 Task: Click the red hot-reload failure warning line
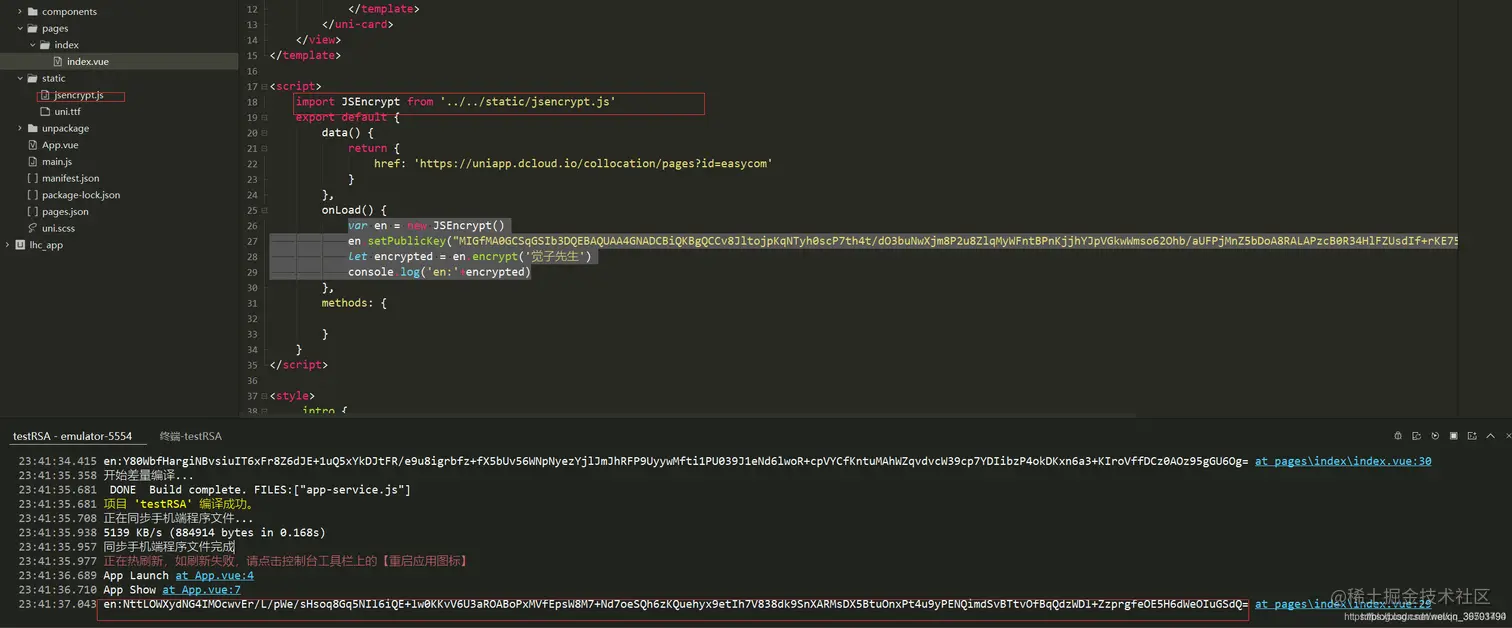(286, 561)
